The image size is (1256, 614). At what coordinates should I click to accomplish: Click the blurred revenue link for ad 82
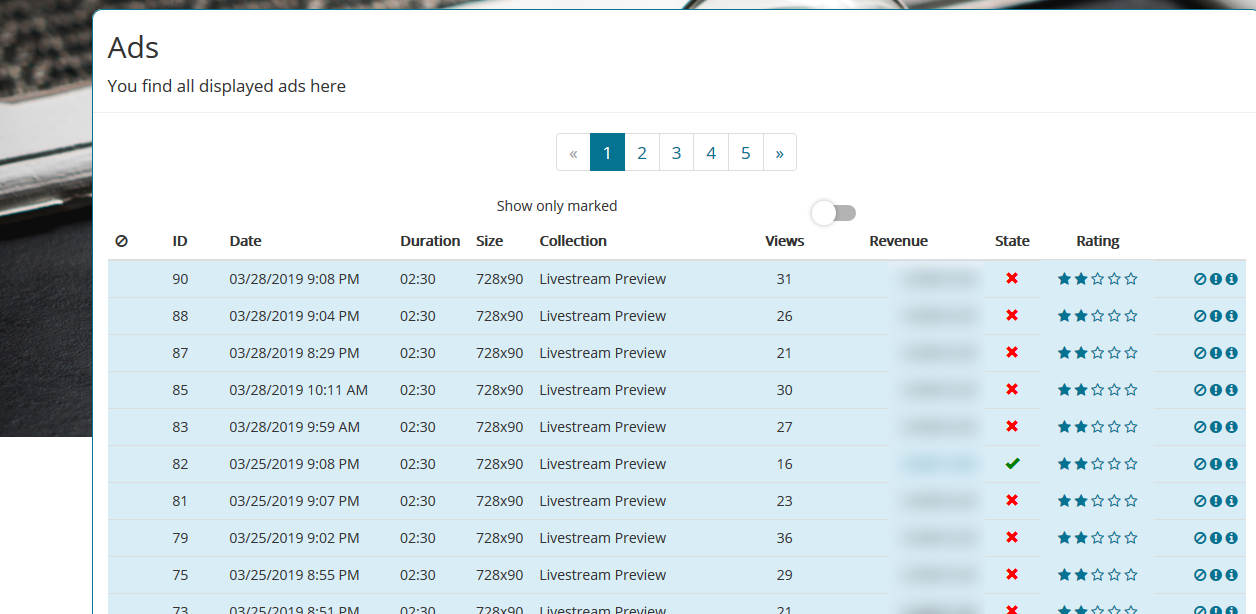(939, 464)
